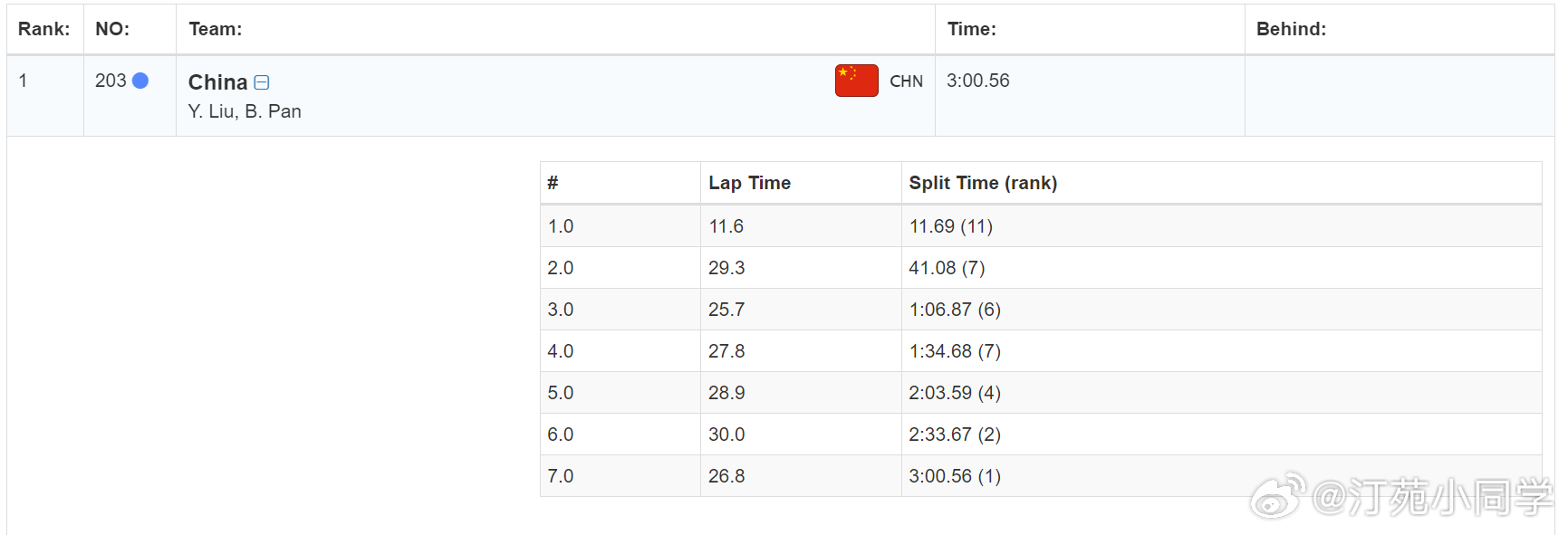
Task: Click the blue dot beside number 203
Action: [140, 81]
